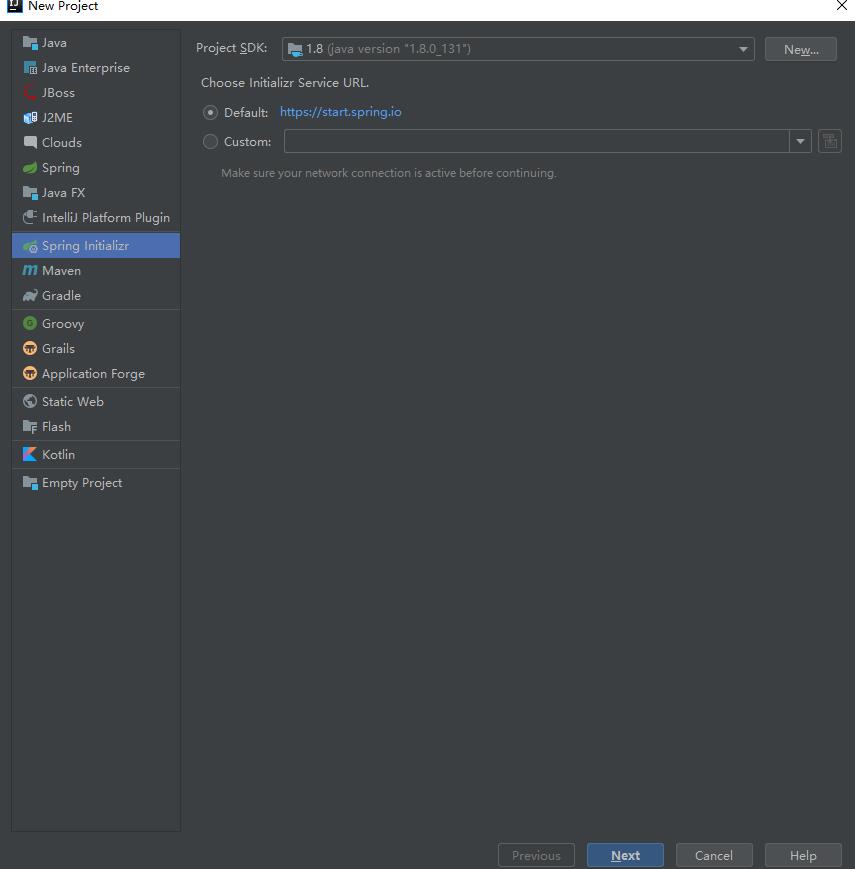Click the Spring leaf icon
855x869 pixels.
[x=30, y=168]
